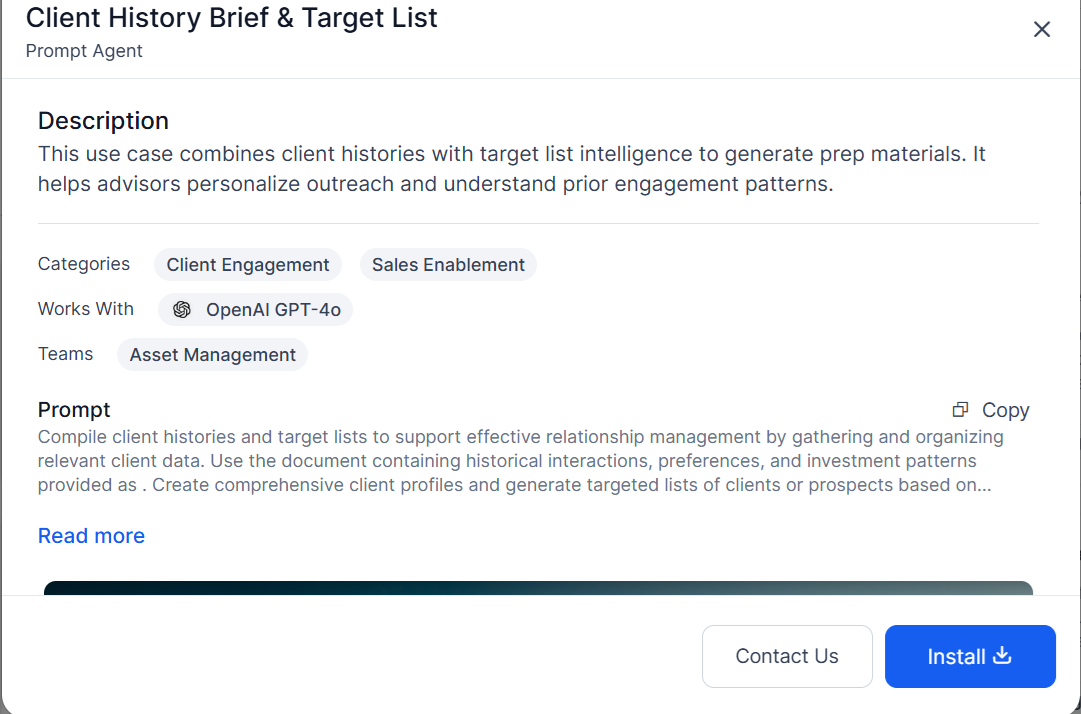Click the Description heading

click(103, 121)
